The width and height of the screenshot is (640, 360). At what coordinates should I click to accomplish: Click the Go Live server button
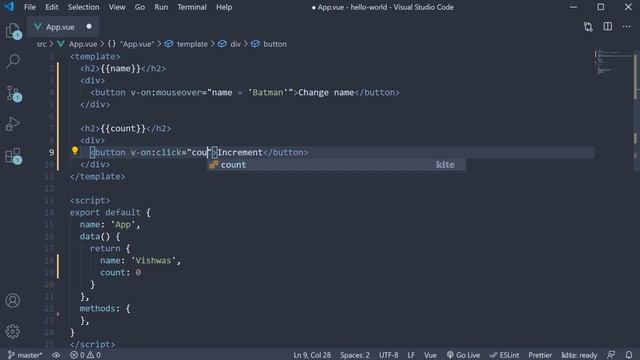(463, 355)
